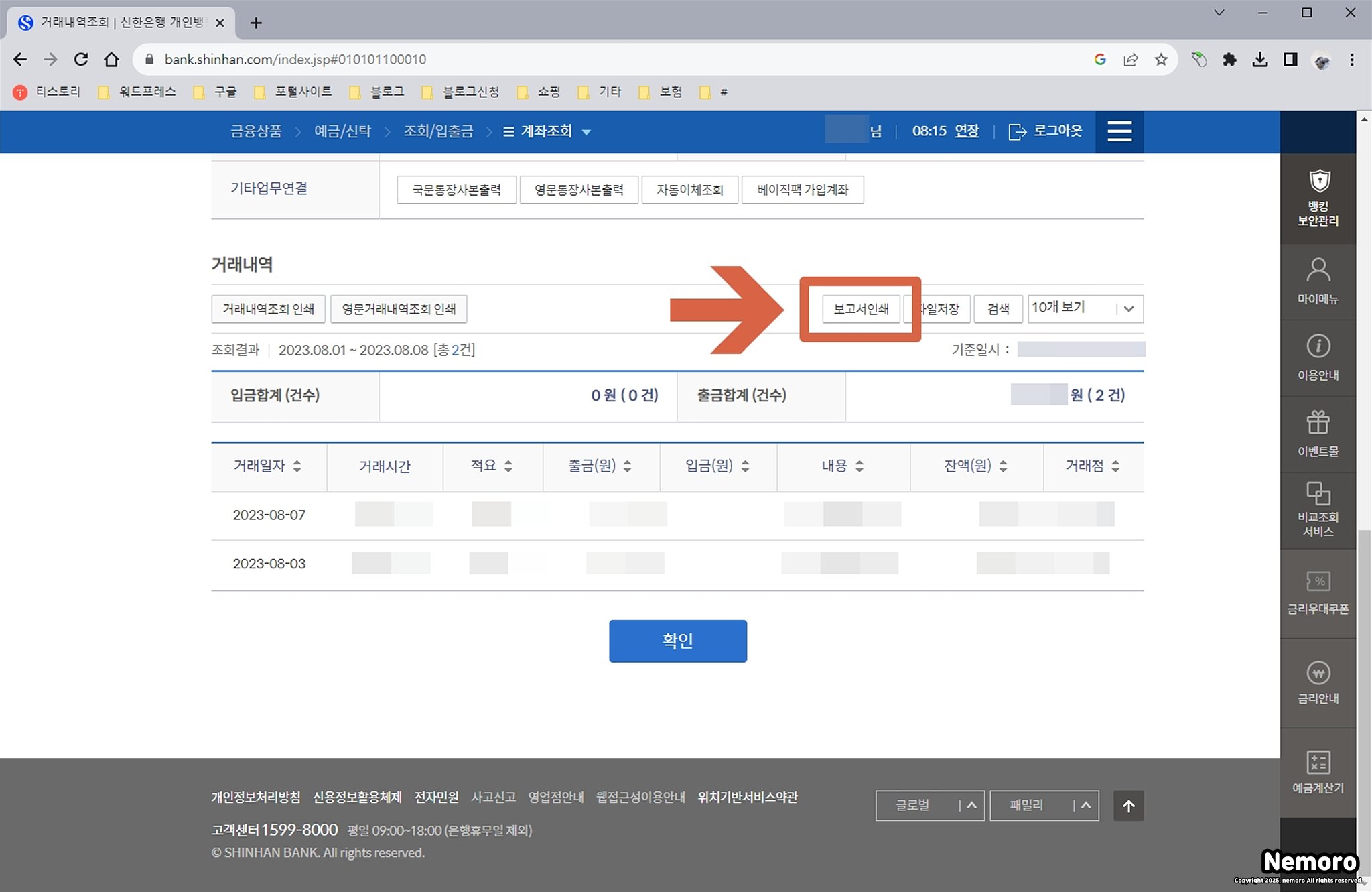Open the hamburger full menu icon
The image size is (1372, 892).
coord(1119,131)
